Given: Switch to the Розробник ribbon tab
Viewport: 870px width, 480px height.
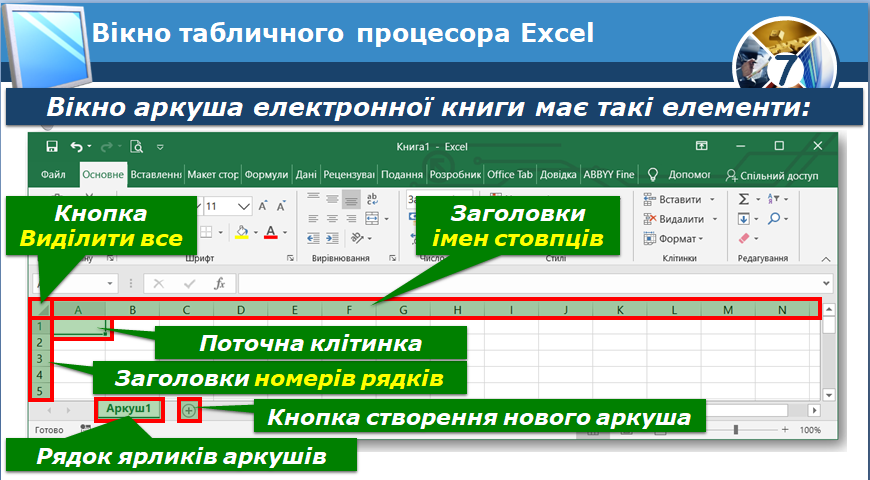Looking at the screenshot, I should (455, 175).
